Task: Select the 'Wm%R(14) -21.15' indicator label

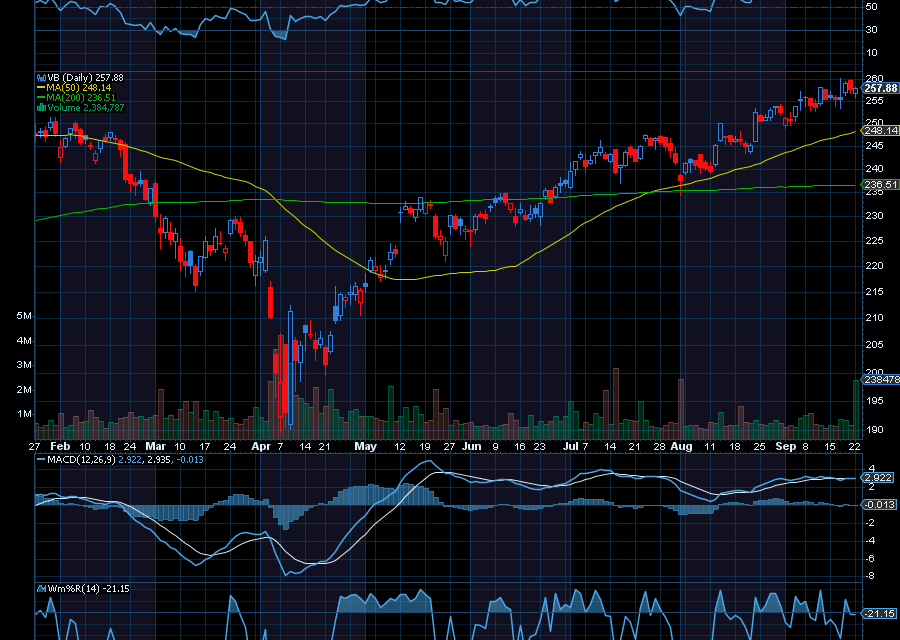Action: coord(88,589)
